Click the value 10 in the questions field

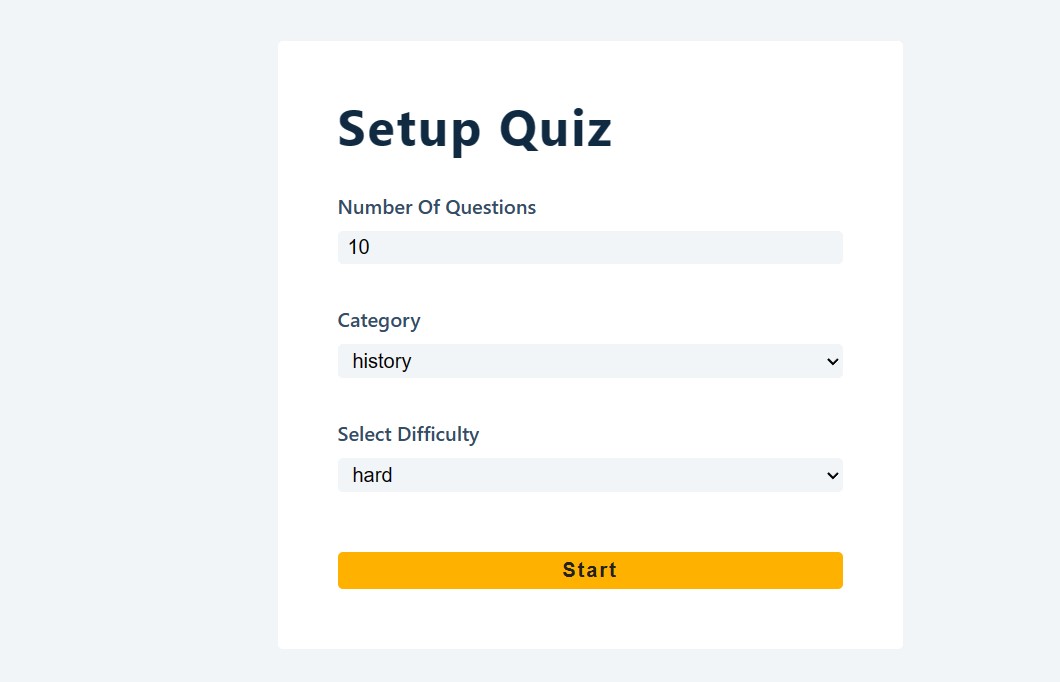(x=359, y=247)
